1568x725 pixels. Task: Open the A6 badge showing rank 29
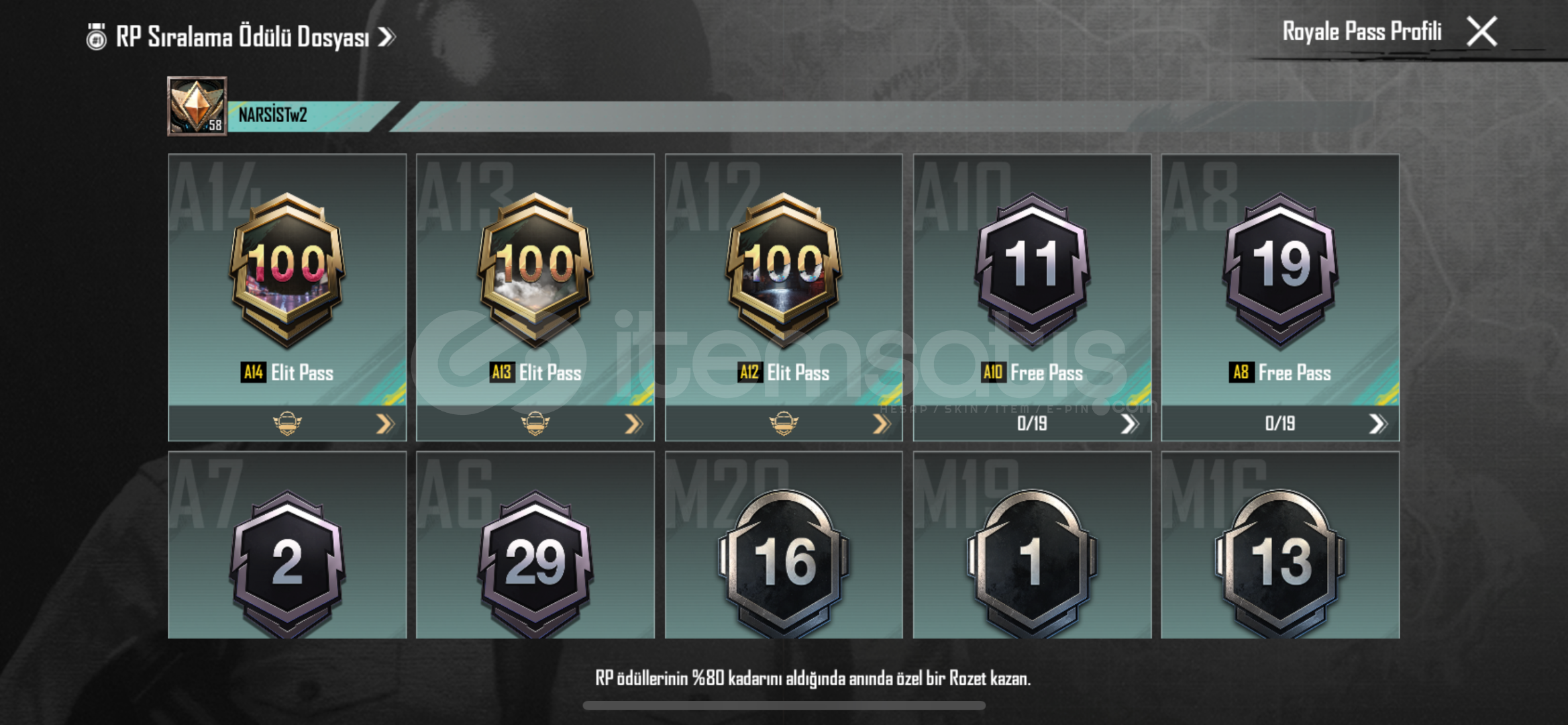coord(535,563)
